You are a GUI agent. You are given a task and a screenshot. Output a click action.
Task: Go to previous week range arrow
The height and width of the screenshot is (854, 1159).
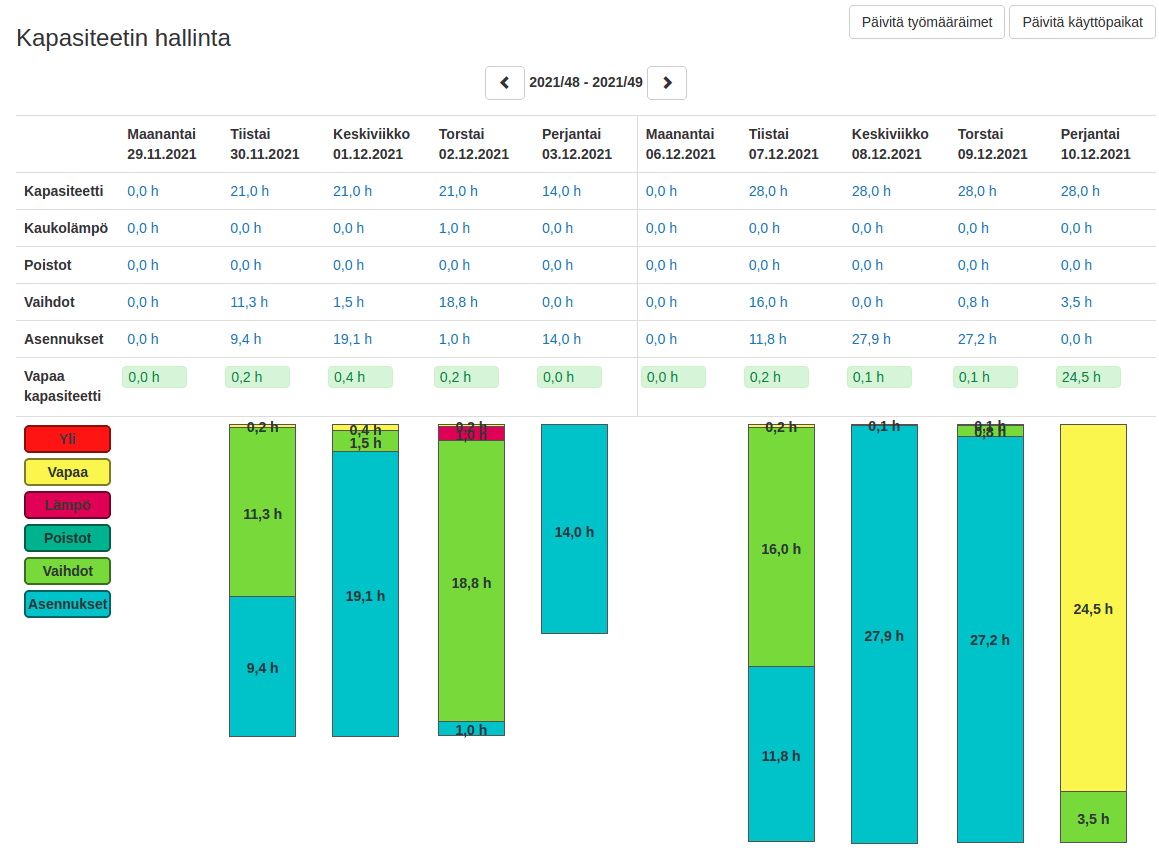(505, 82)
